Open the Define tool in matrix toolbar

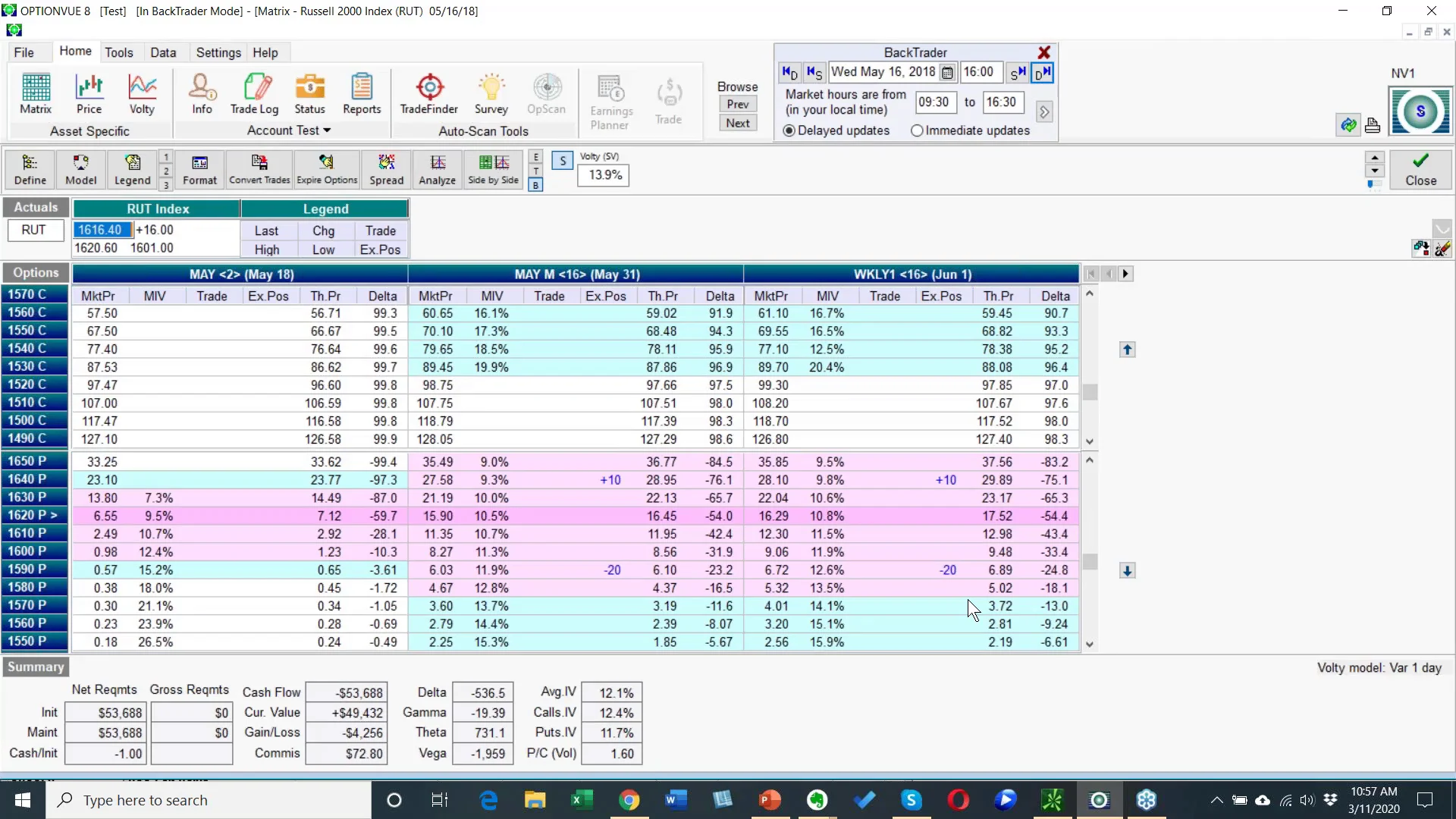pos(30,169)
